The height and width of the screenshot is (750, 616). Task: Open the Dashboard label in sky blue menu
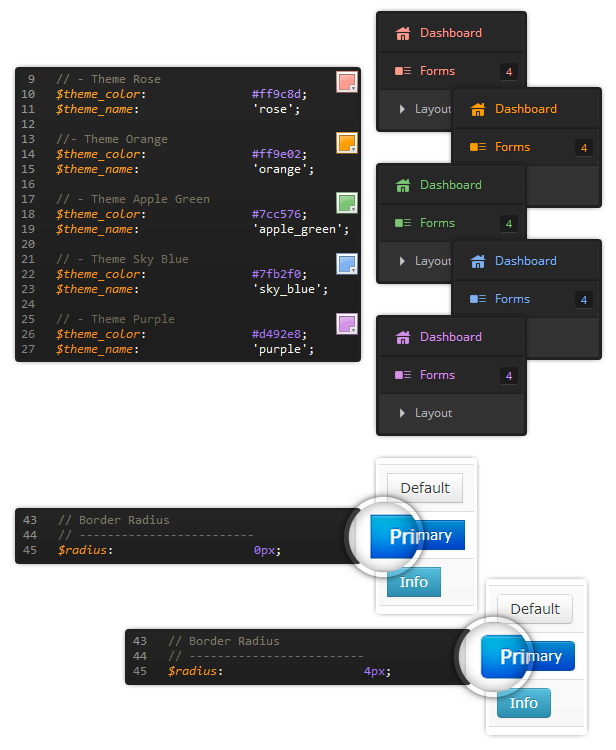tap(525, 261)
